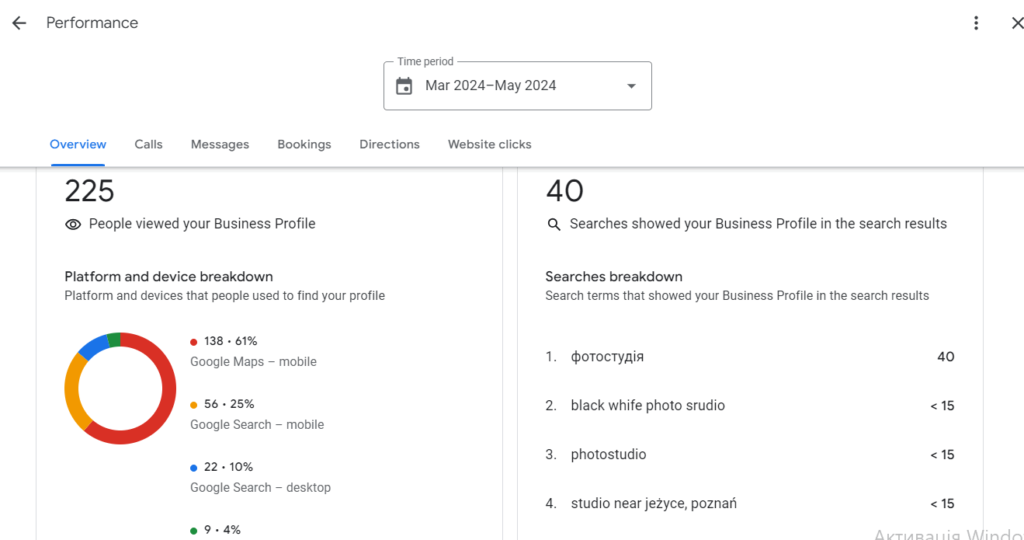Switch to the Directions tab
Image resolution: width=1024 pixels, height=540 pixels.
point(389,144)
